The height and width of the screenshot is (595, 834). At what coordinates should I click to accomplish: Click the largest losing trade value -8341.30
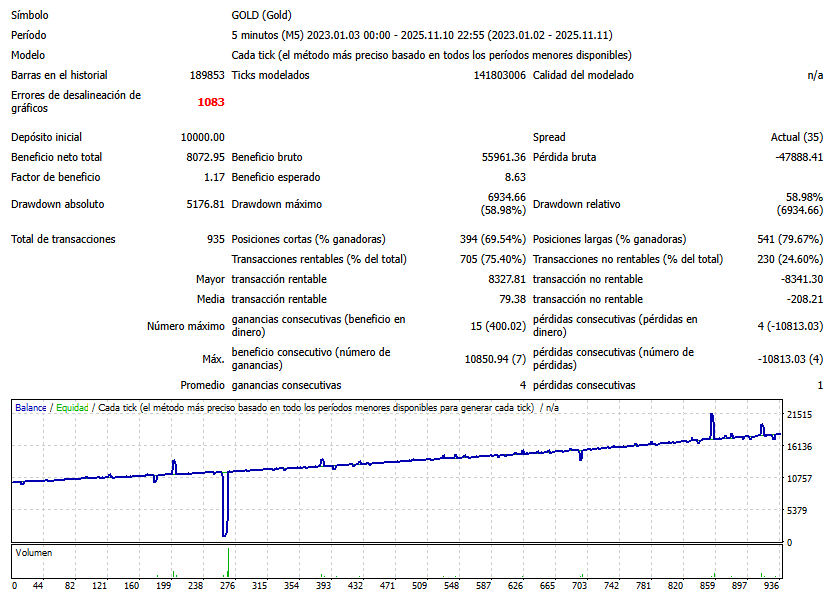pyautogui.click(x=799, y=279)
